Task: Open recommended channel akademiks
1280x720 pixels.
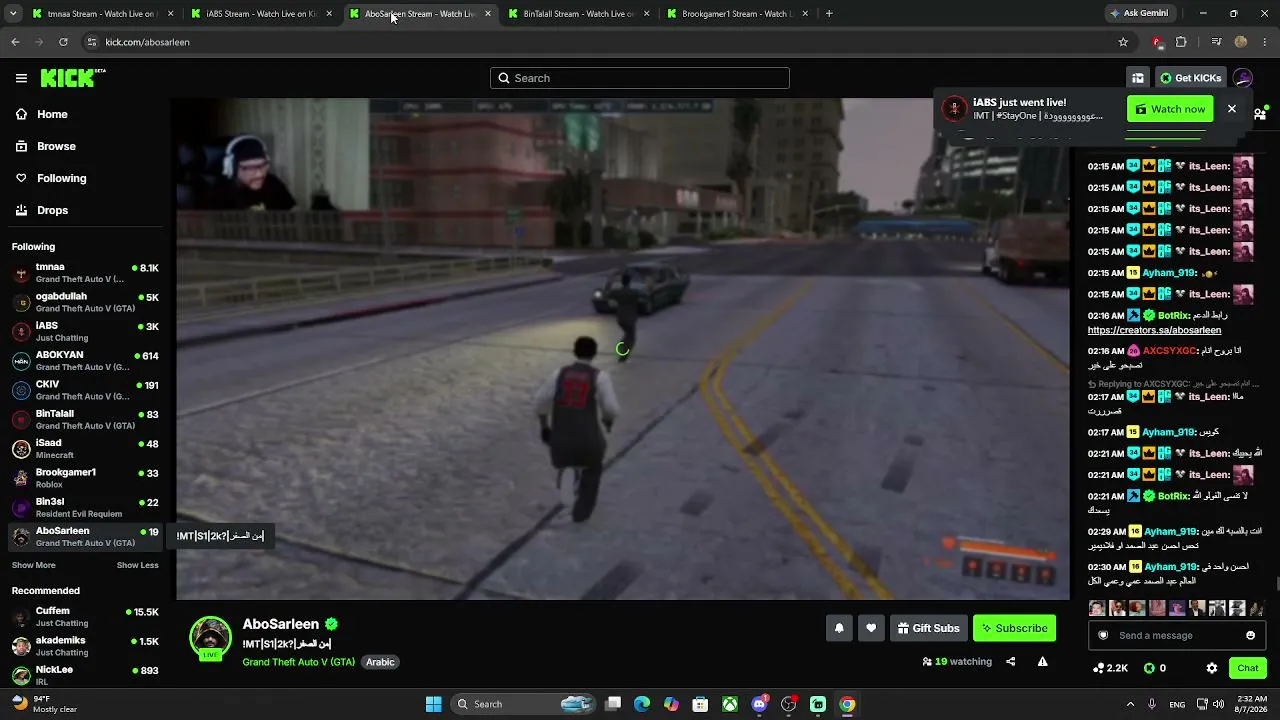Action: click(x=85, y=646)
